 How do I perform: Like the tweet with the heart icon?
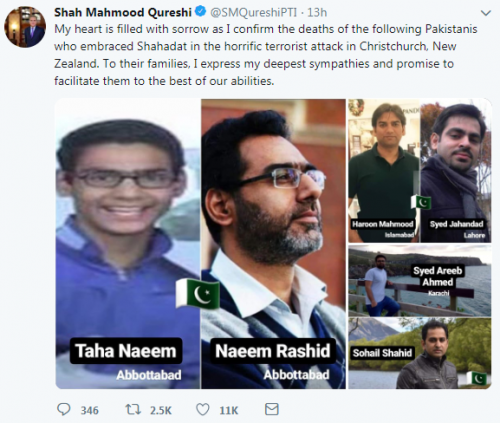pos(202,410)
